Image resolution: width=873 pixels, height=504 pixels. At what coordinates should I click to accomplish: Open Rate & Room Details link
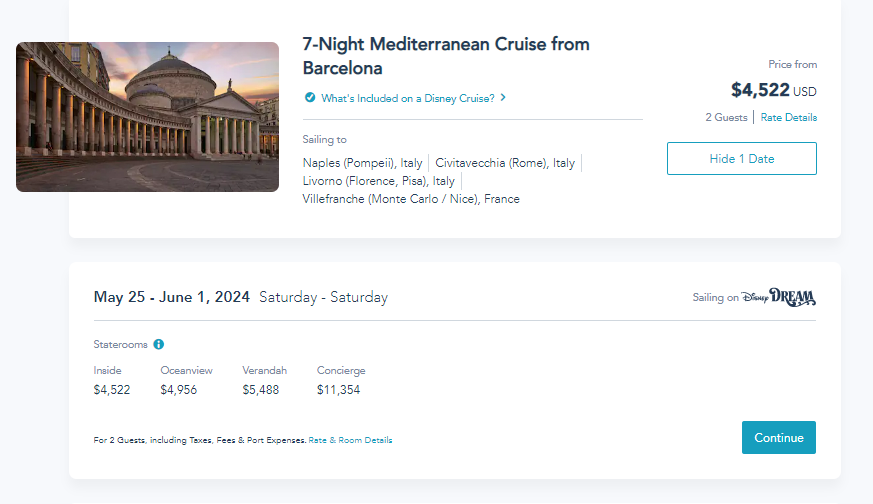(x=350, y=440)
